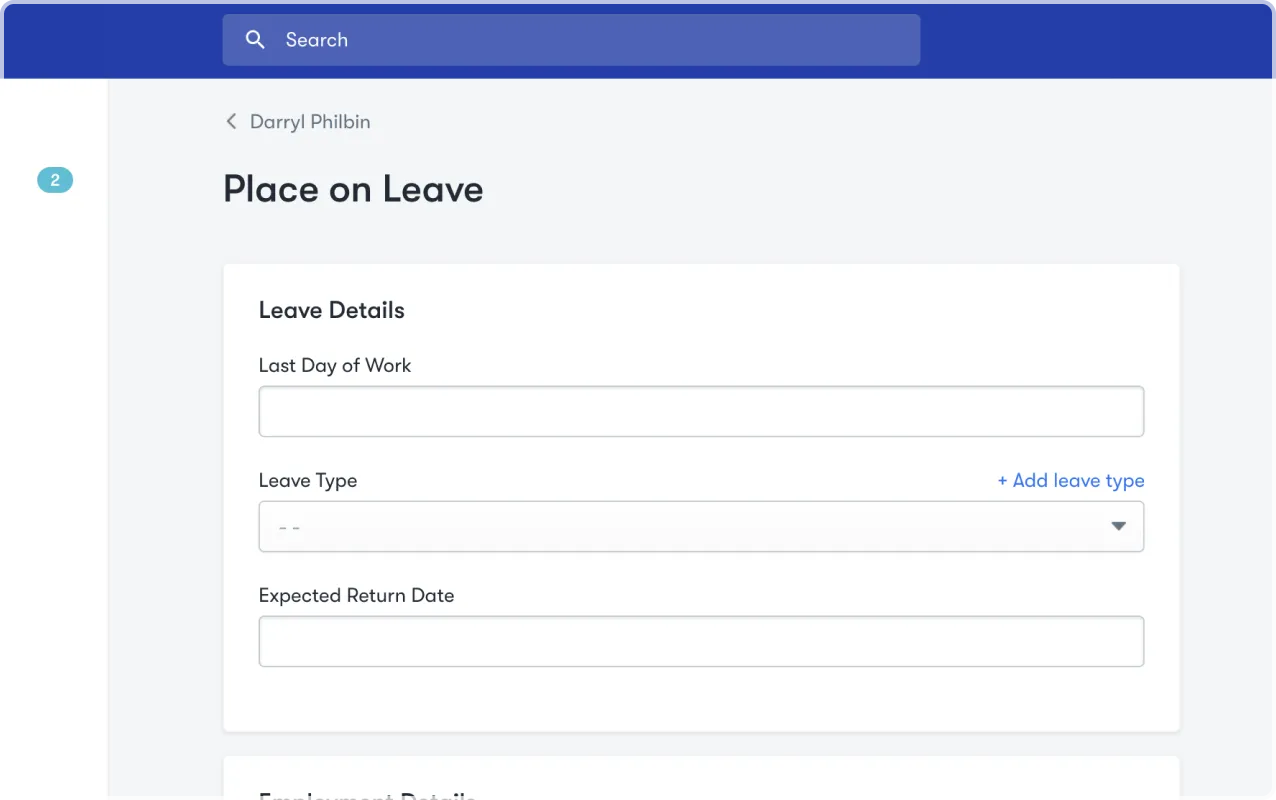Click the Expected Return Date field

tap(700, 642)
